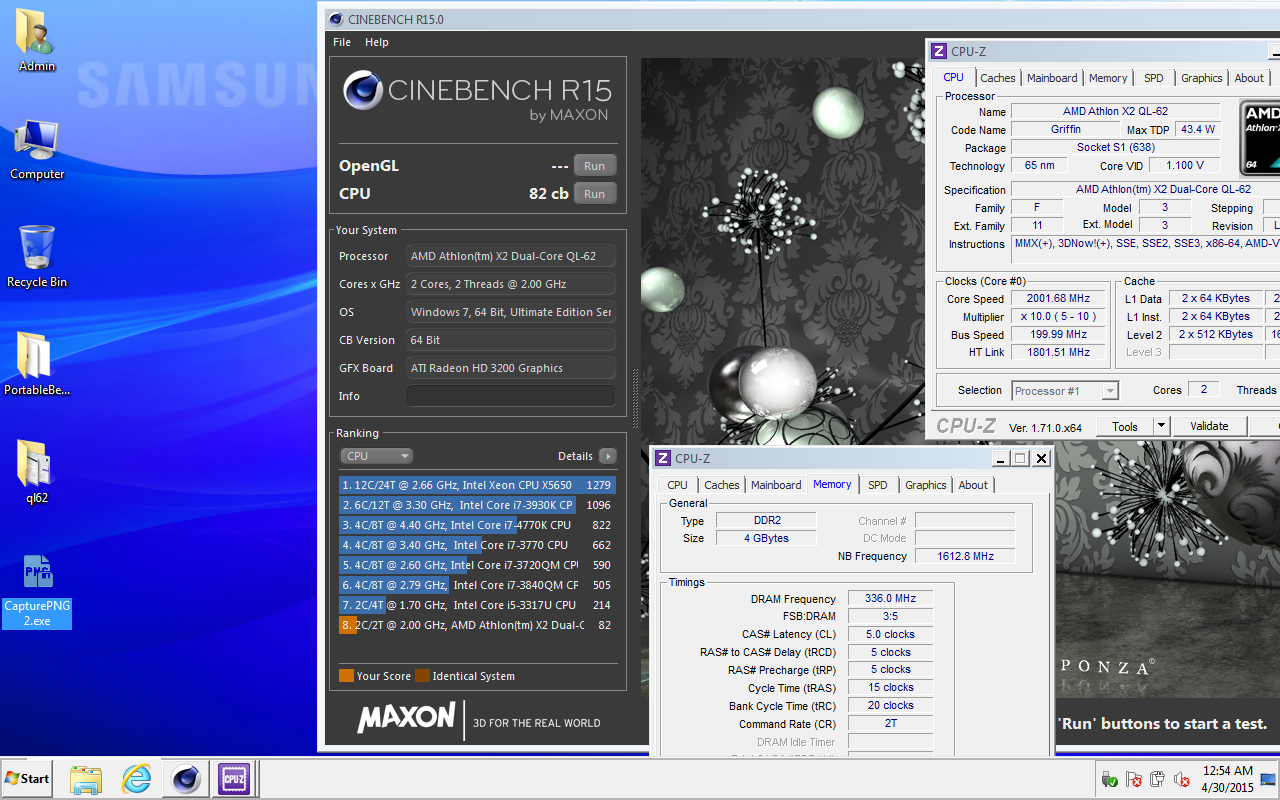Image resolution: width=1280 pixels, height=800 pixels.
Task: Select ranking entry Intel Core i7-3930K
Action: pos(477,505)
